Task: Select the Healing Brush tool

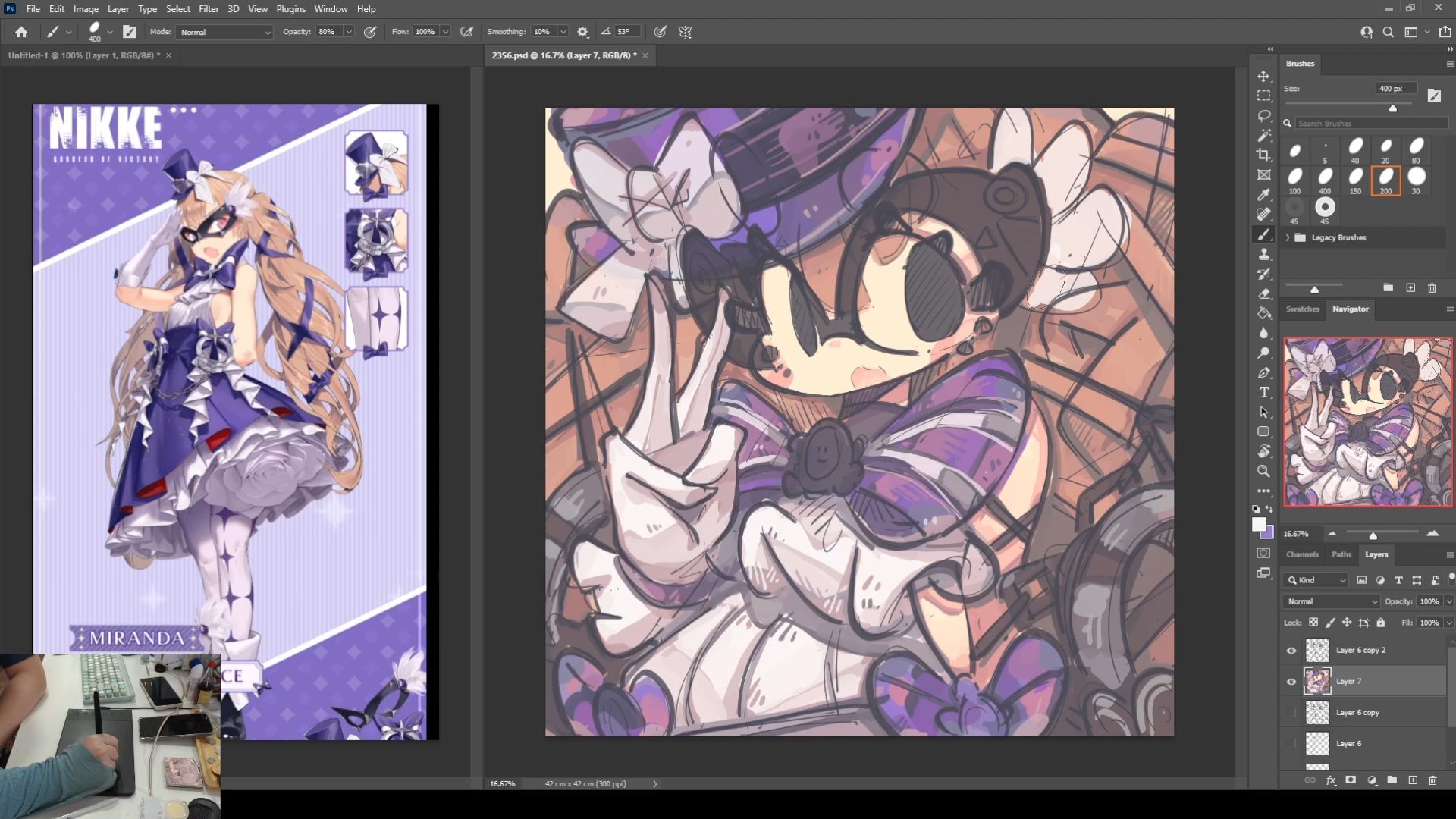Action: click(1263, 215)
